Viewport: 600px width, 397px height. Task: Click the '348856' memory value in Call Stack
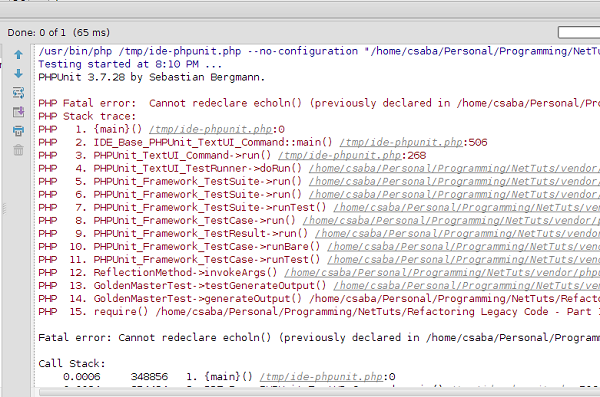(x=149, y=377)
